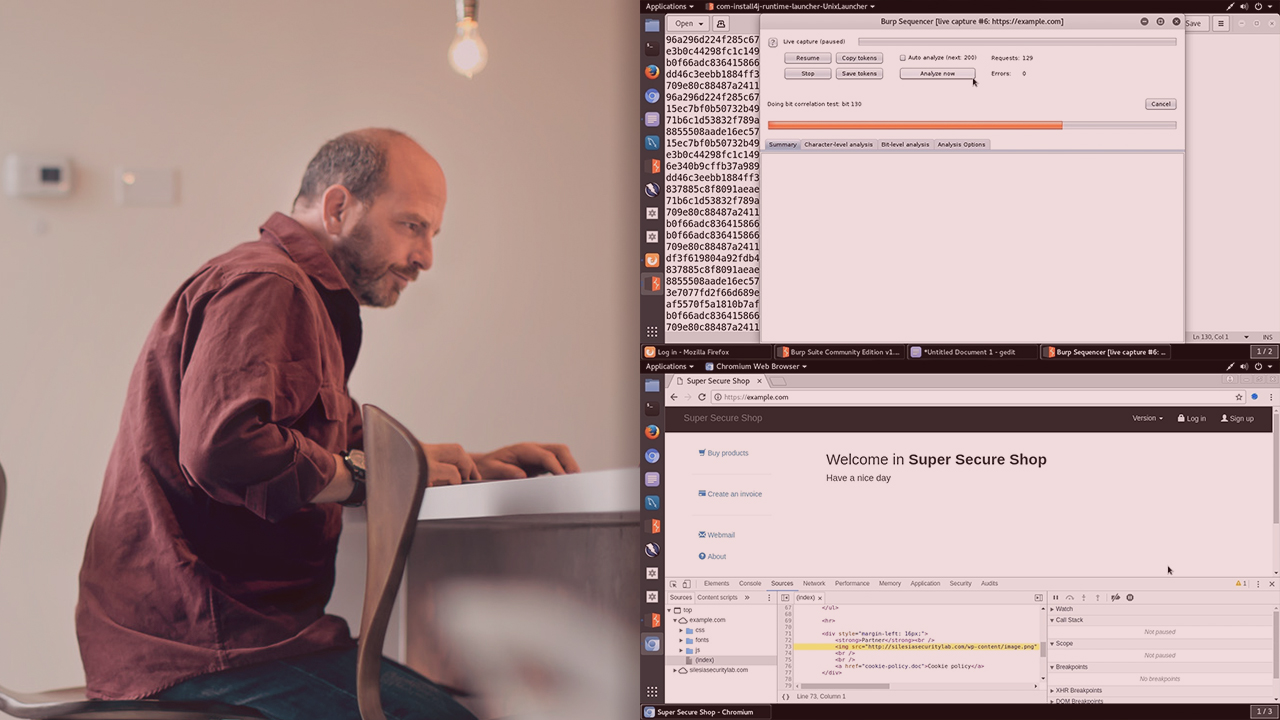
Task: Switch to the Summary tab
Action: pyautogui.click(x=783, y=144)
